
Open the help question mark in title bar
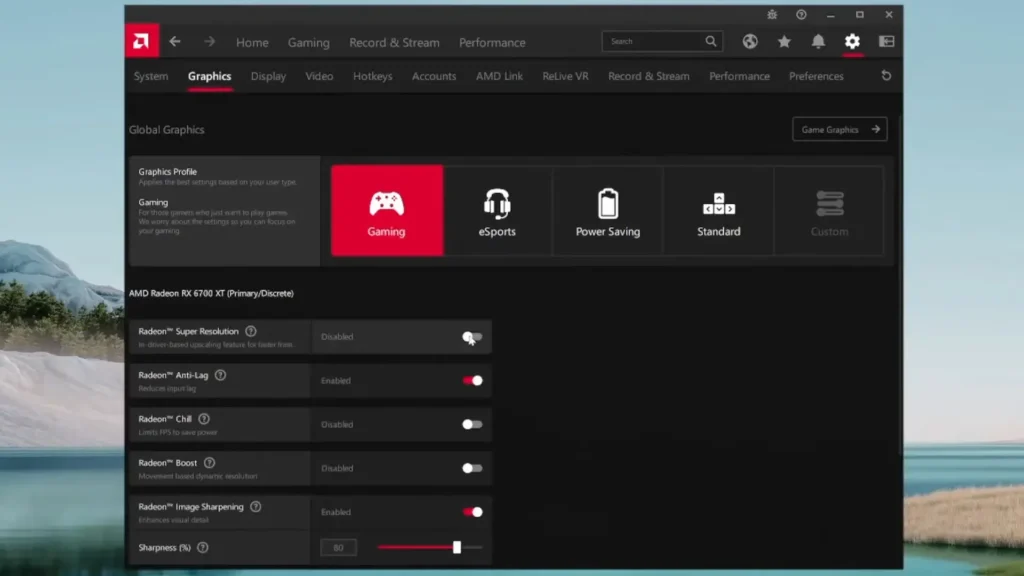(x=801, y=14)
